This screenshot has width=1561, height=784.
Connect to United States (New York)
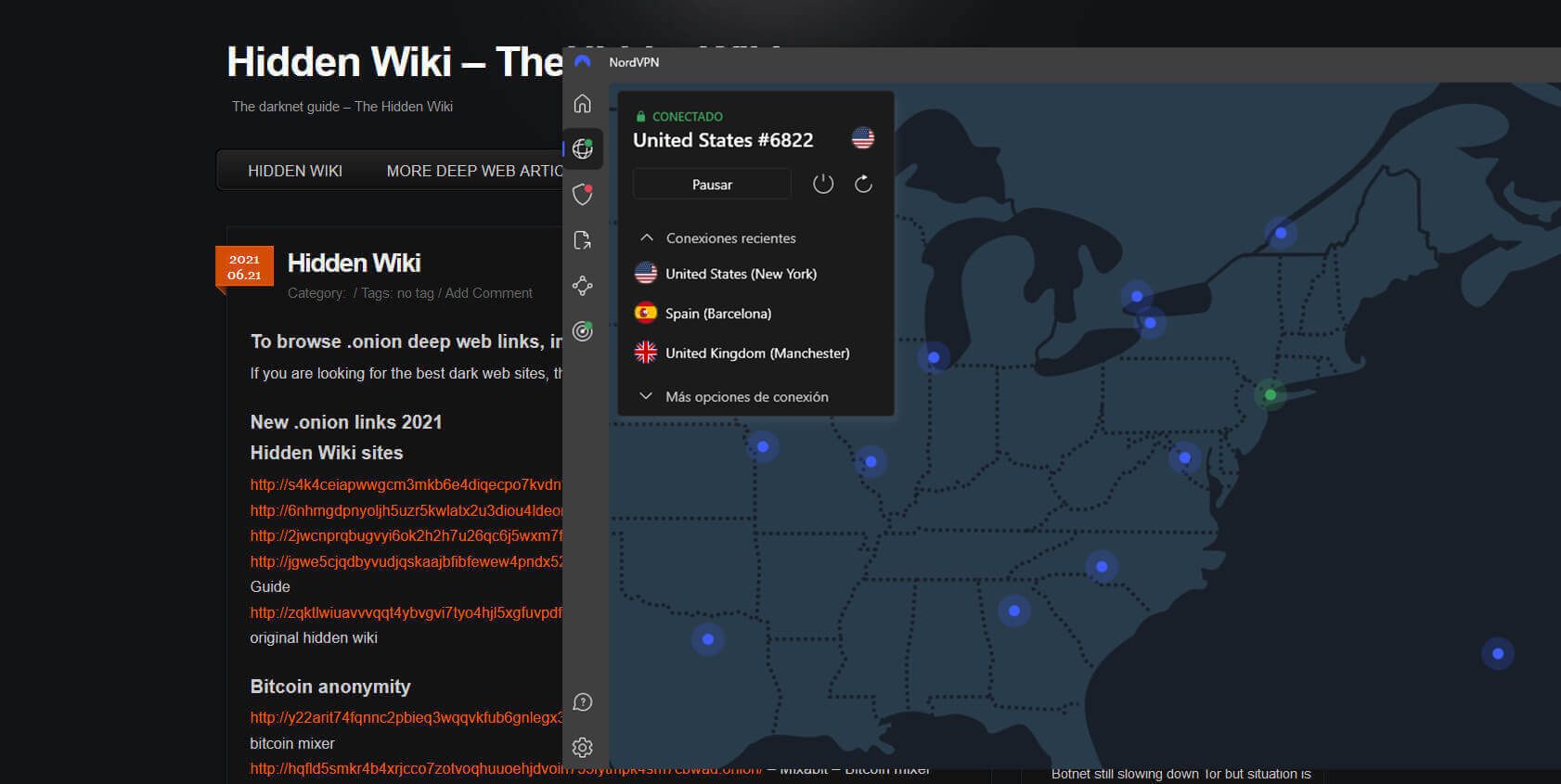coord(726,274)
